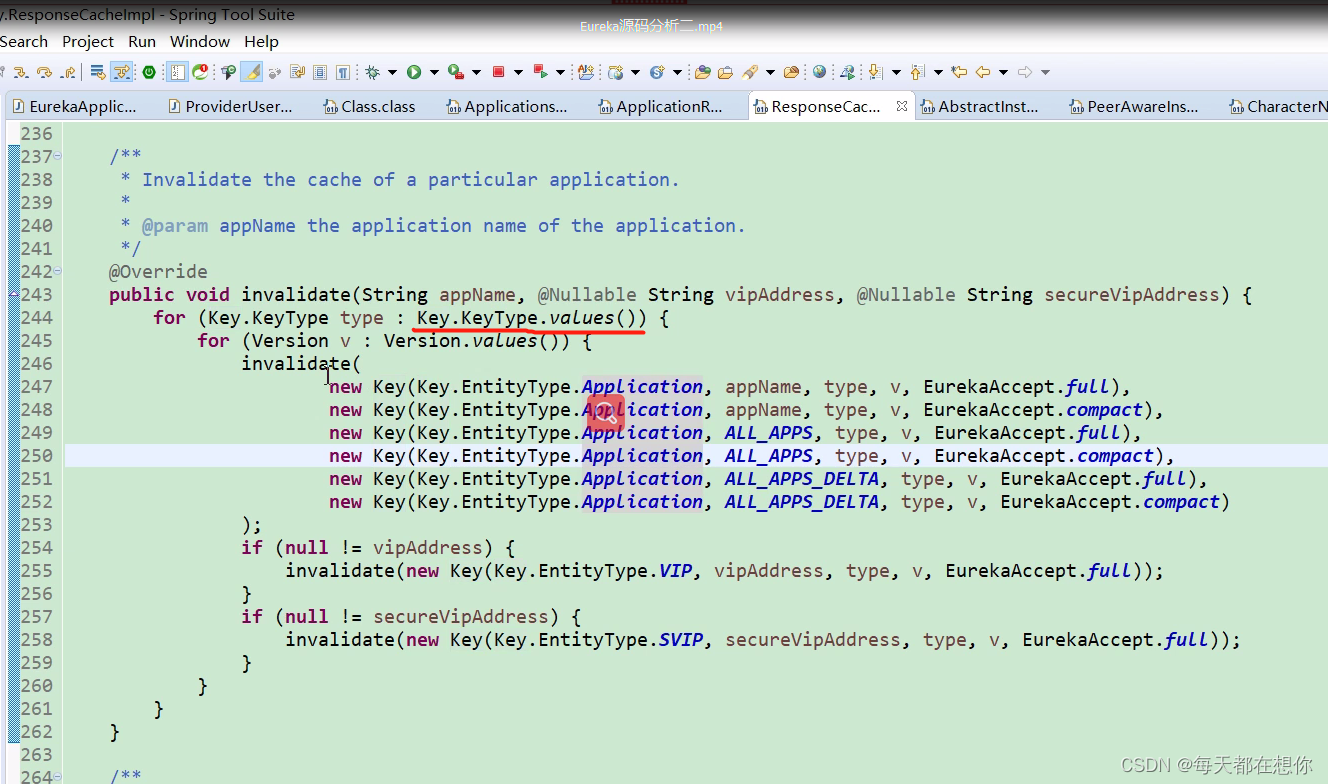
Task: Click the Last Edit Location icon
Action: [959, 72]
